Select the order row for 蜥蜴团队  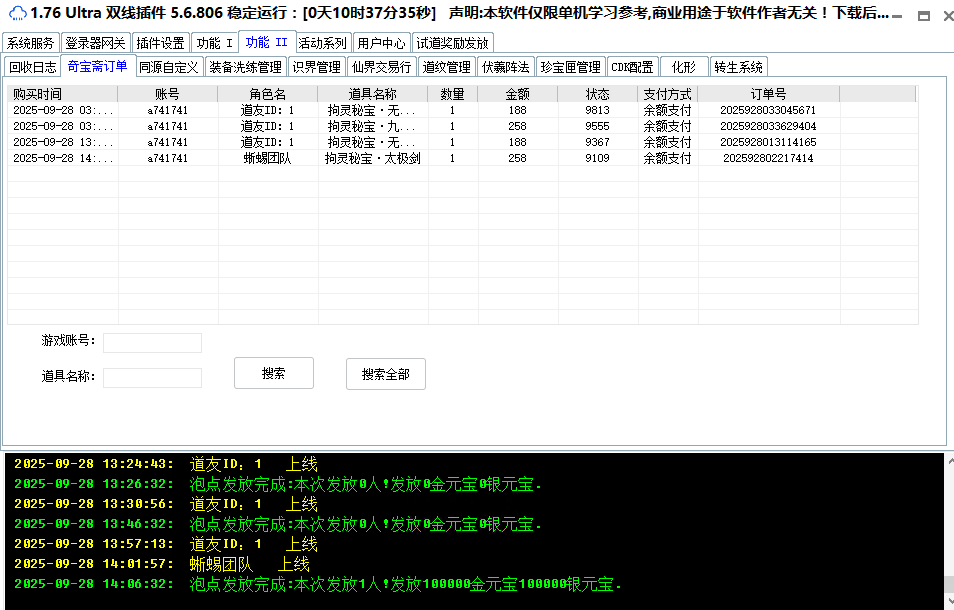(x=267, y=158)
